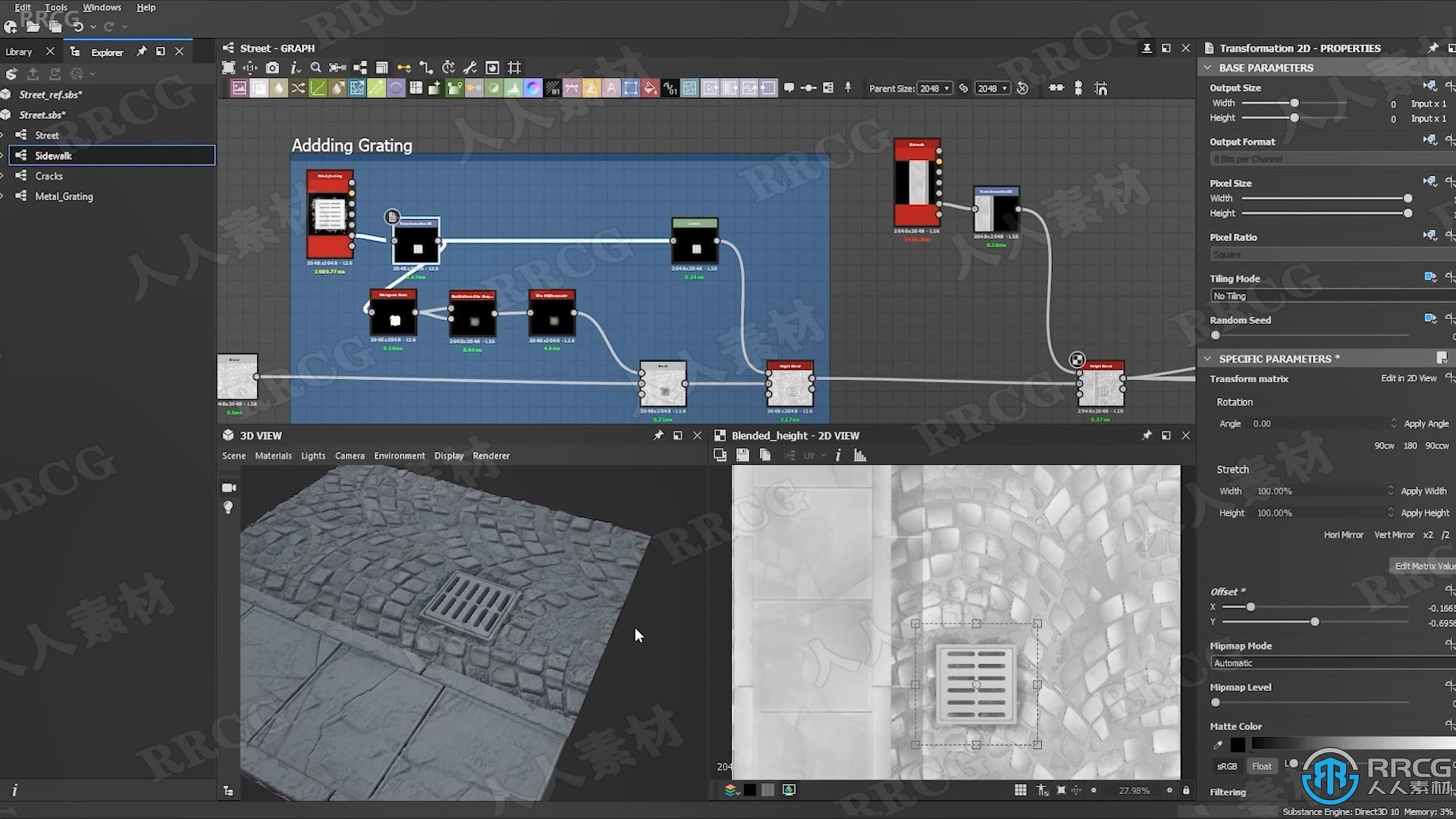1456x819 pixels.
Task: Click the Hori Mirror button
Action: (1344, 535)
